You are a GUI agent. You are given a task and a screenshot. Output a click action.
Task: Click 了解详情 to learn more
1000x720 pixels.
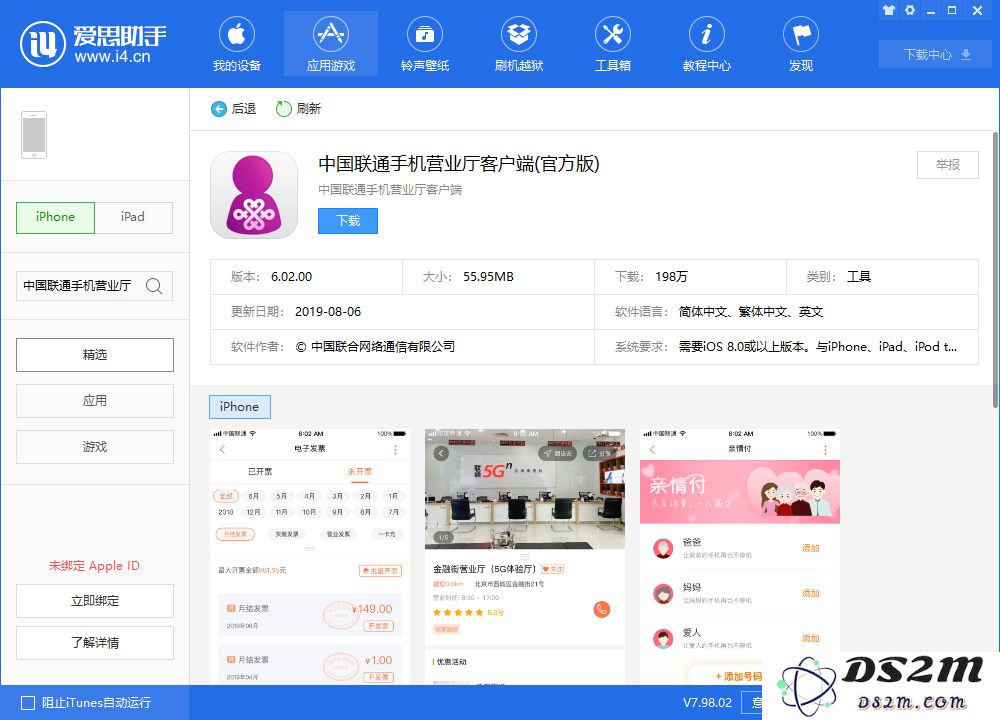[94, 643]
